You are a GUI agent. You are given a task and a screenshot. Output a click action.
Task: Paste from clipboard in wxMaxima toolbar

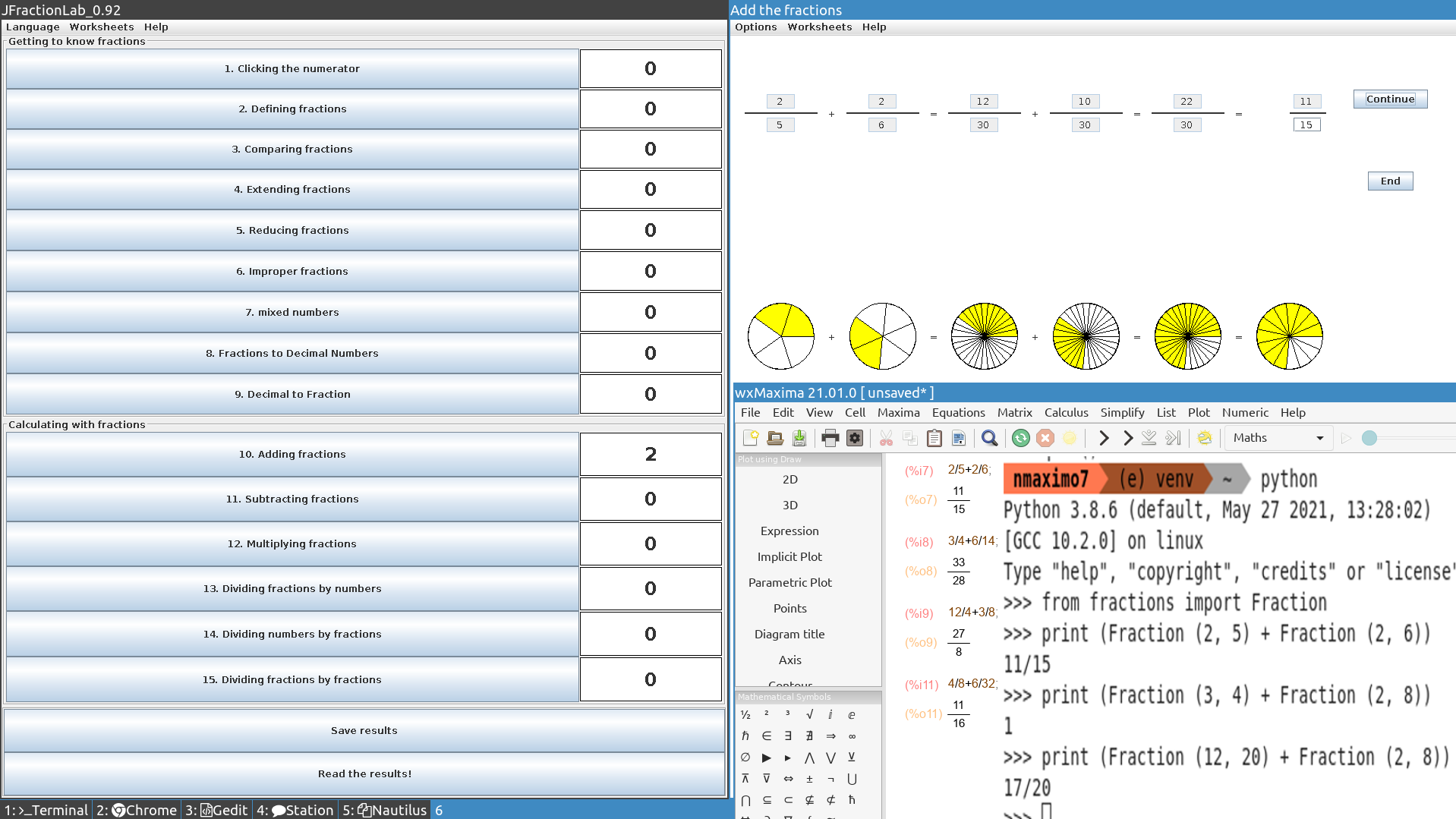click(x=934, y=438)
